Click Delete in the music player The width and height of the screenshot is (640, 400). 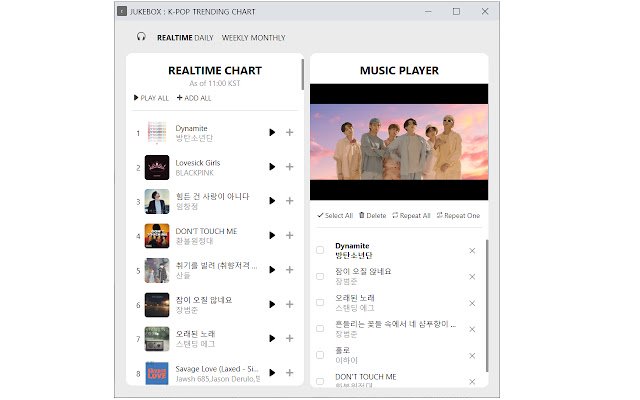(372, 216)
